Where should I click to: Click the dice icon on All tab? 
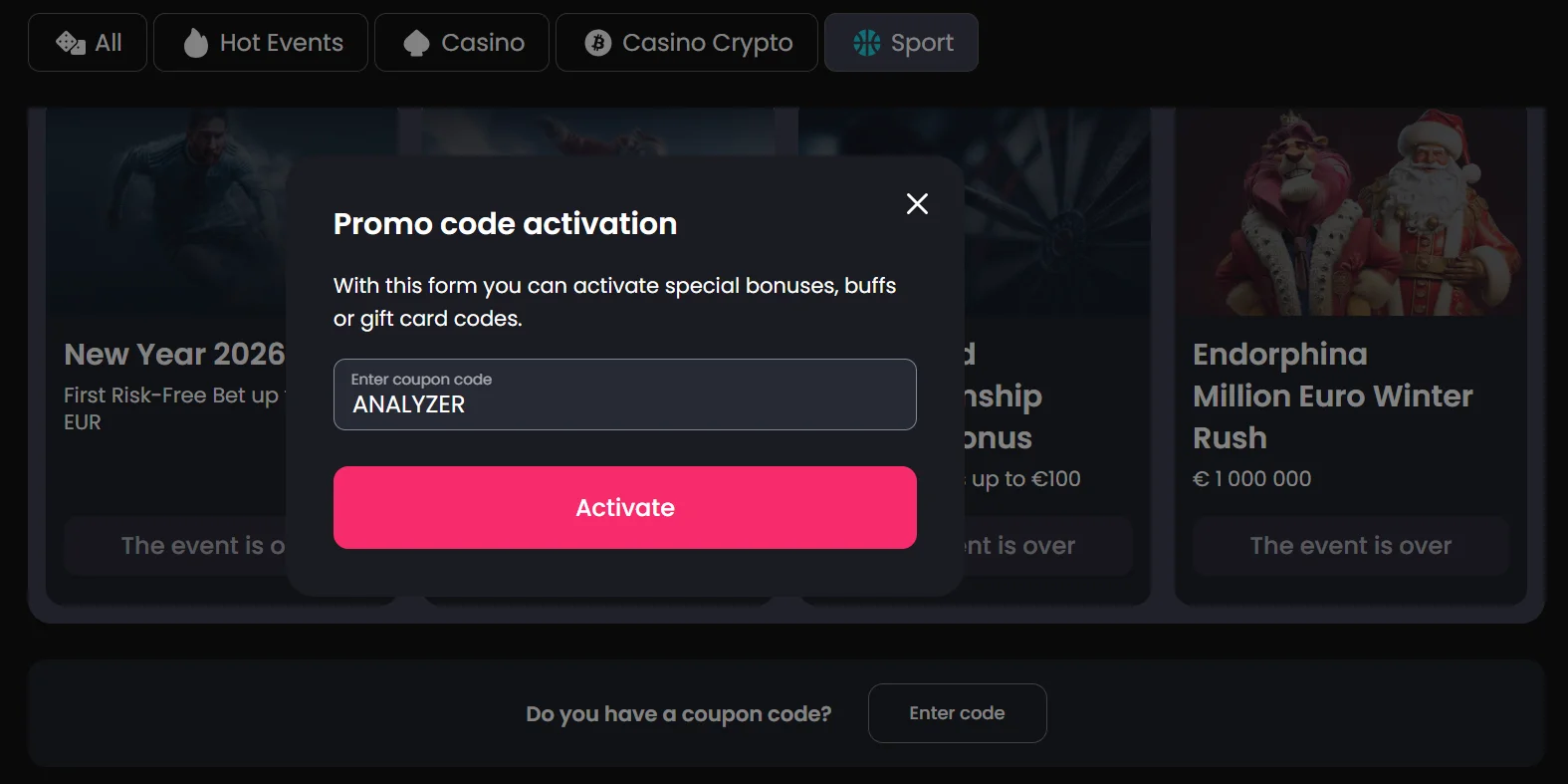(x=71, y=43)
